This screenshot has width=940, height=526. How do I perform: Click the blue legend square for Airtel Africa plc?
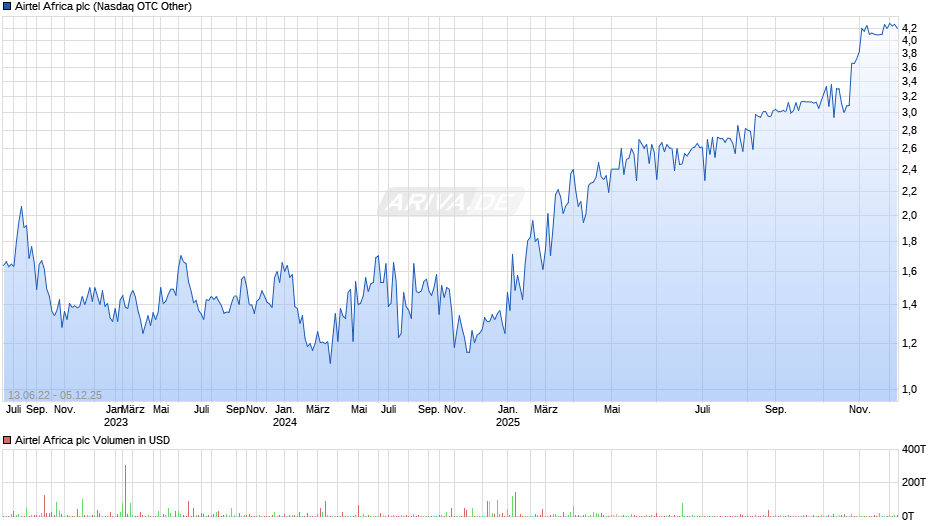click(x=7, y=7)
